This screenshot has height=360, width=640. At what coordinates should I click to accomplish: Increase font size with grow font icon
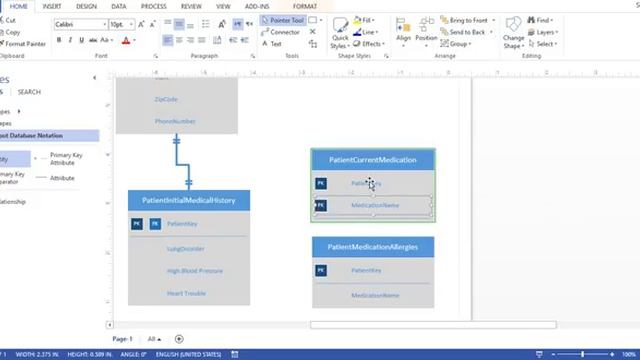(141, 24)
